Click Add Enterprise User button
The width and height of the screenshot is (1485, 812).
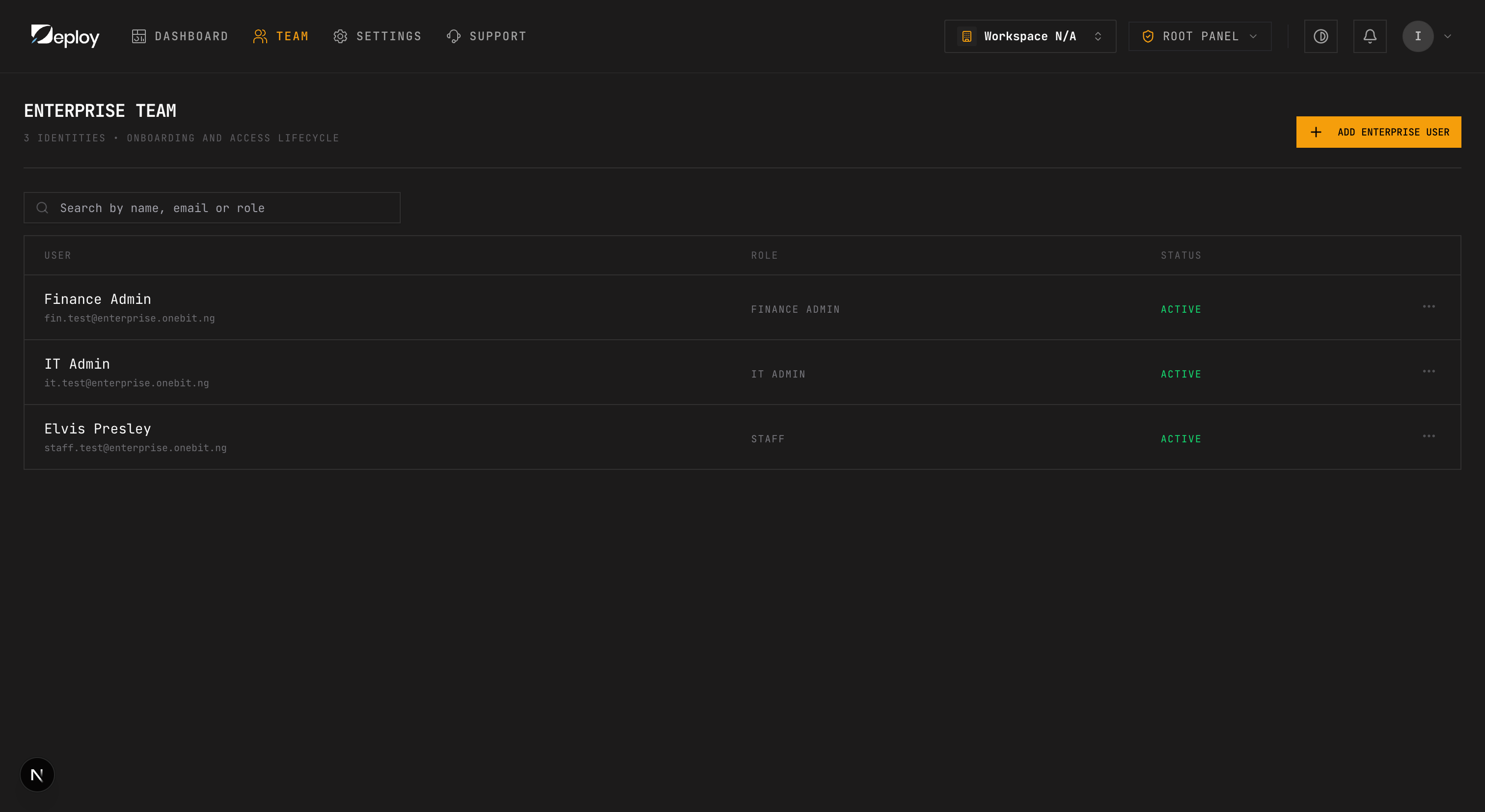tap(1378, 132)
